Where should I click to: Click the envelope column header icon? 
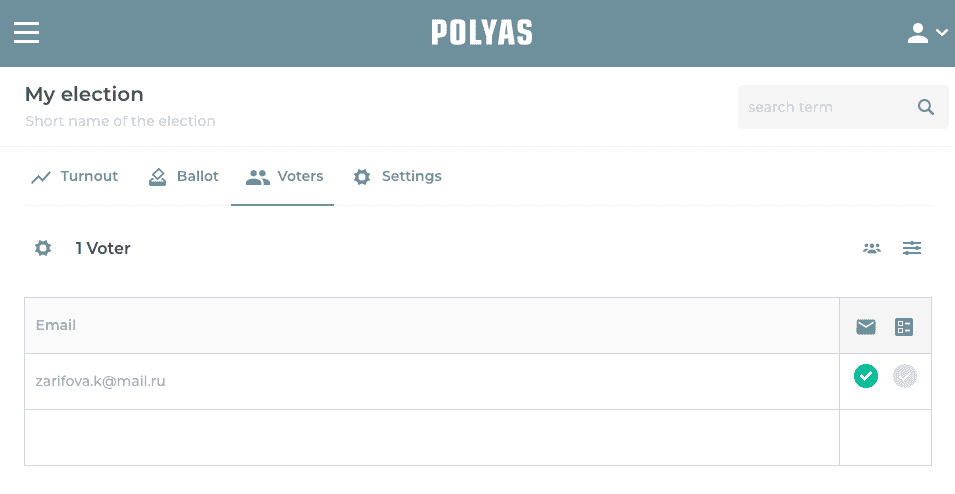(x=866, y=326)
